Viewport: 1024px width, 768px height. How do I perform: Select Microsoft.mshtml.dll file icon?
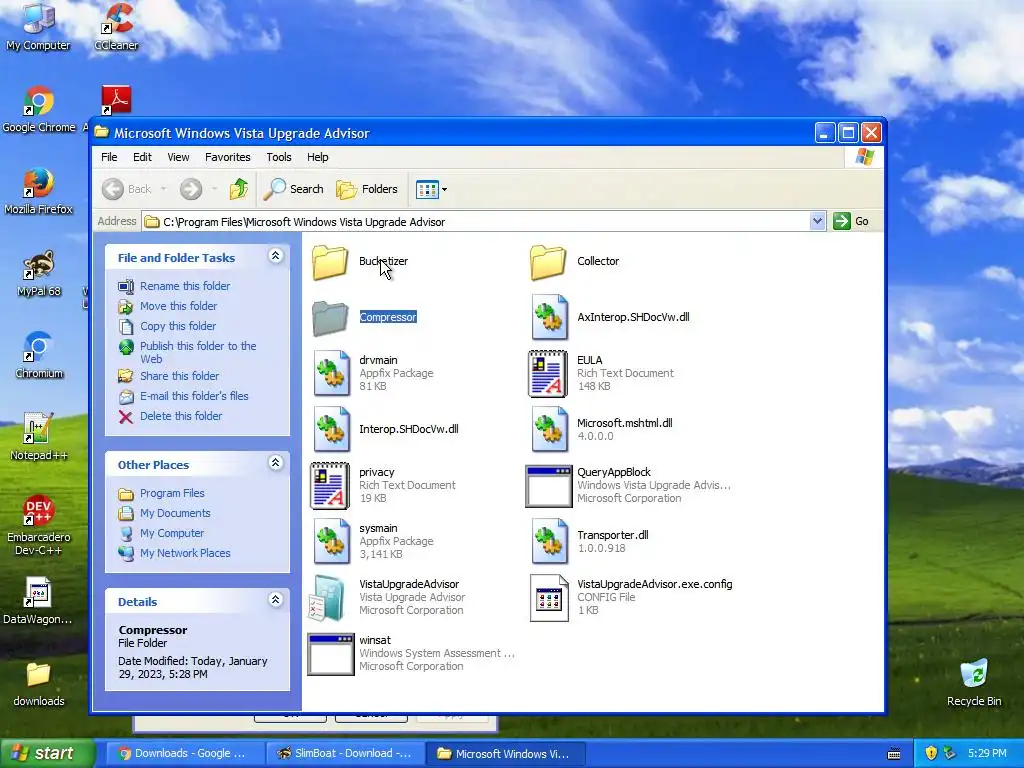(549, 430)
